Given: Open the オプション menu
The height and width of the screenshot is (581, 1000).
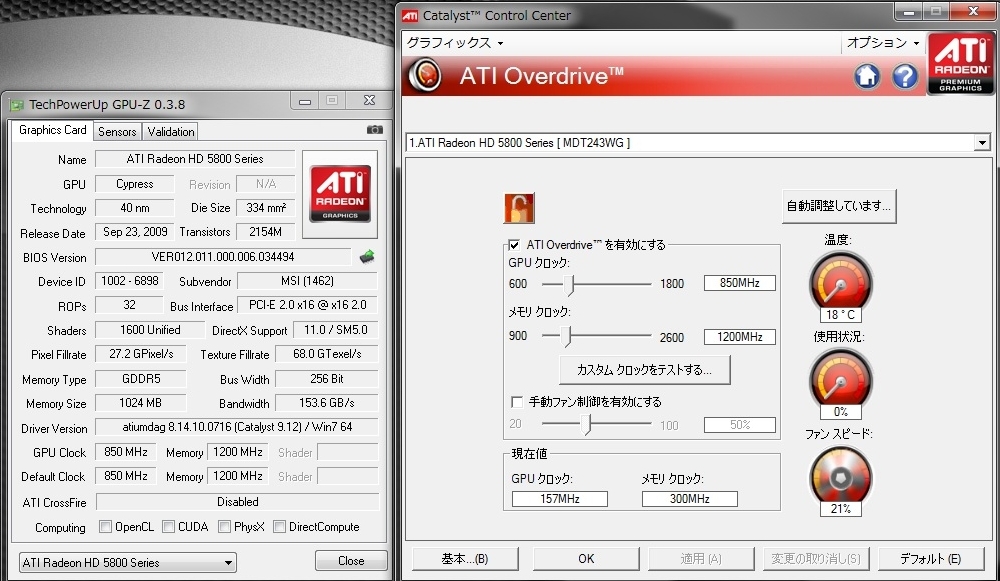Looking at the screenshot, I should coord(883,43).
